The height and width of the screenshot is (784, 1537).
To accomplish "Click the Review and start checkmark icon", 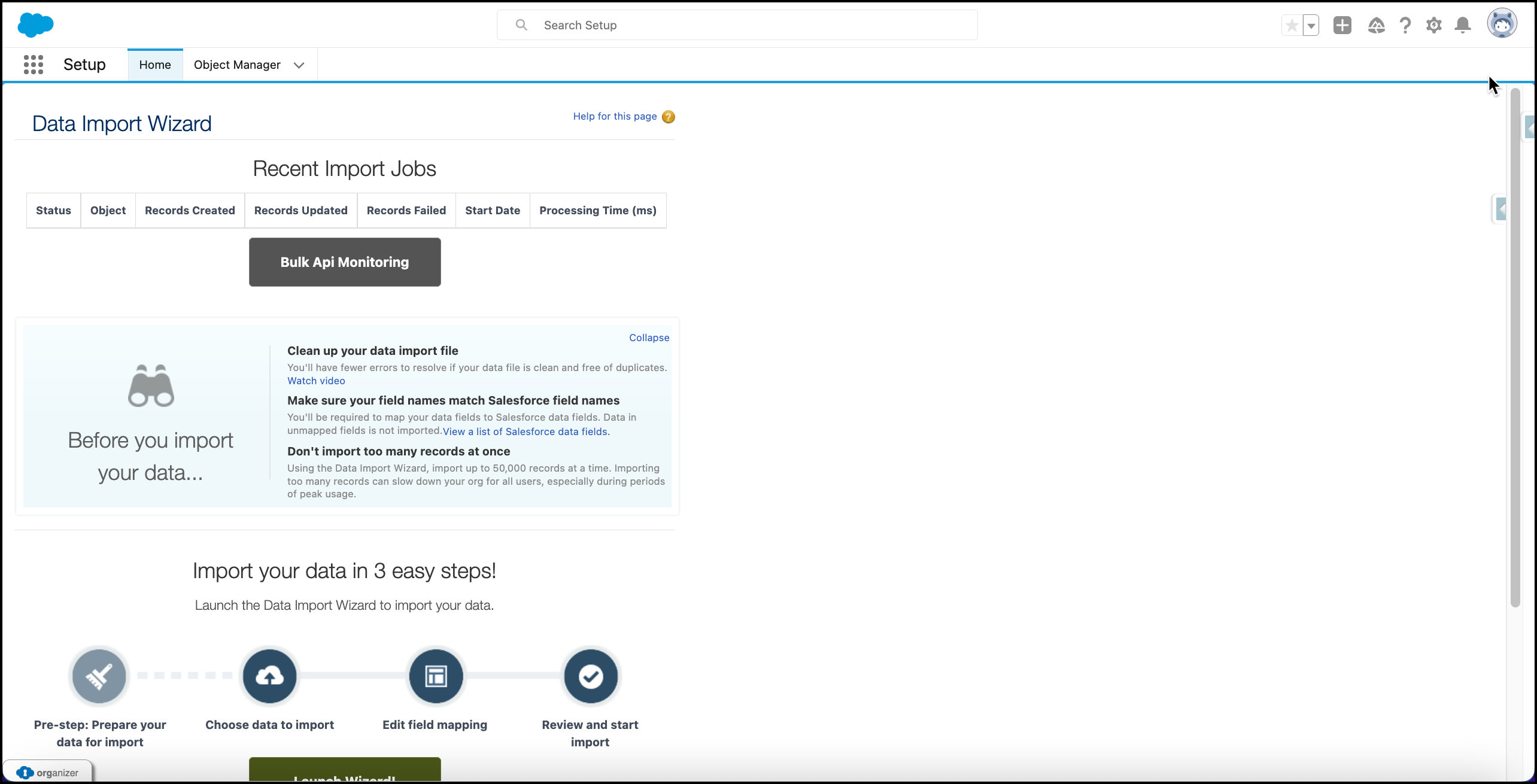I will tap(591, 676).
